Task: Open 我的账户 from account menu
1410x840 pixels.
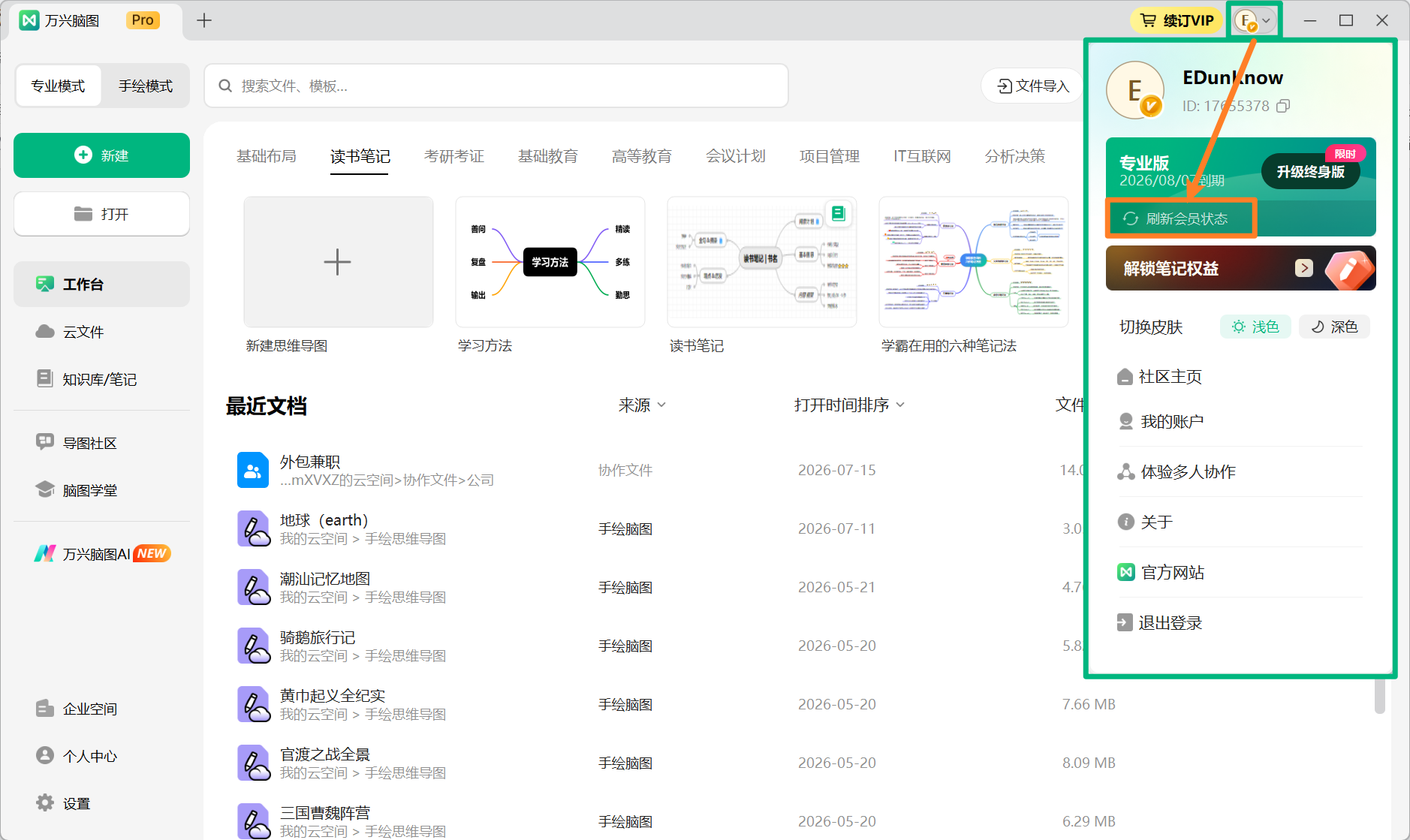Action: pyautogui.click(x=1161, y=422)
